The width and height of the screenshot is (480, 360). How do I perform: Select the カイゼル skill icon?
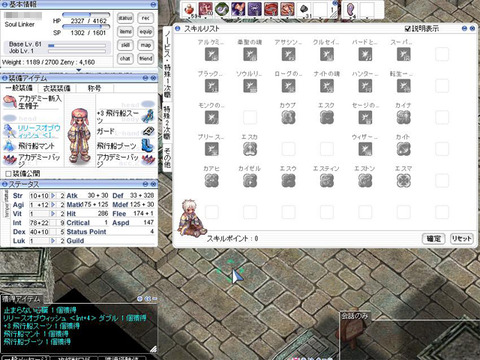(250, 181)
